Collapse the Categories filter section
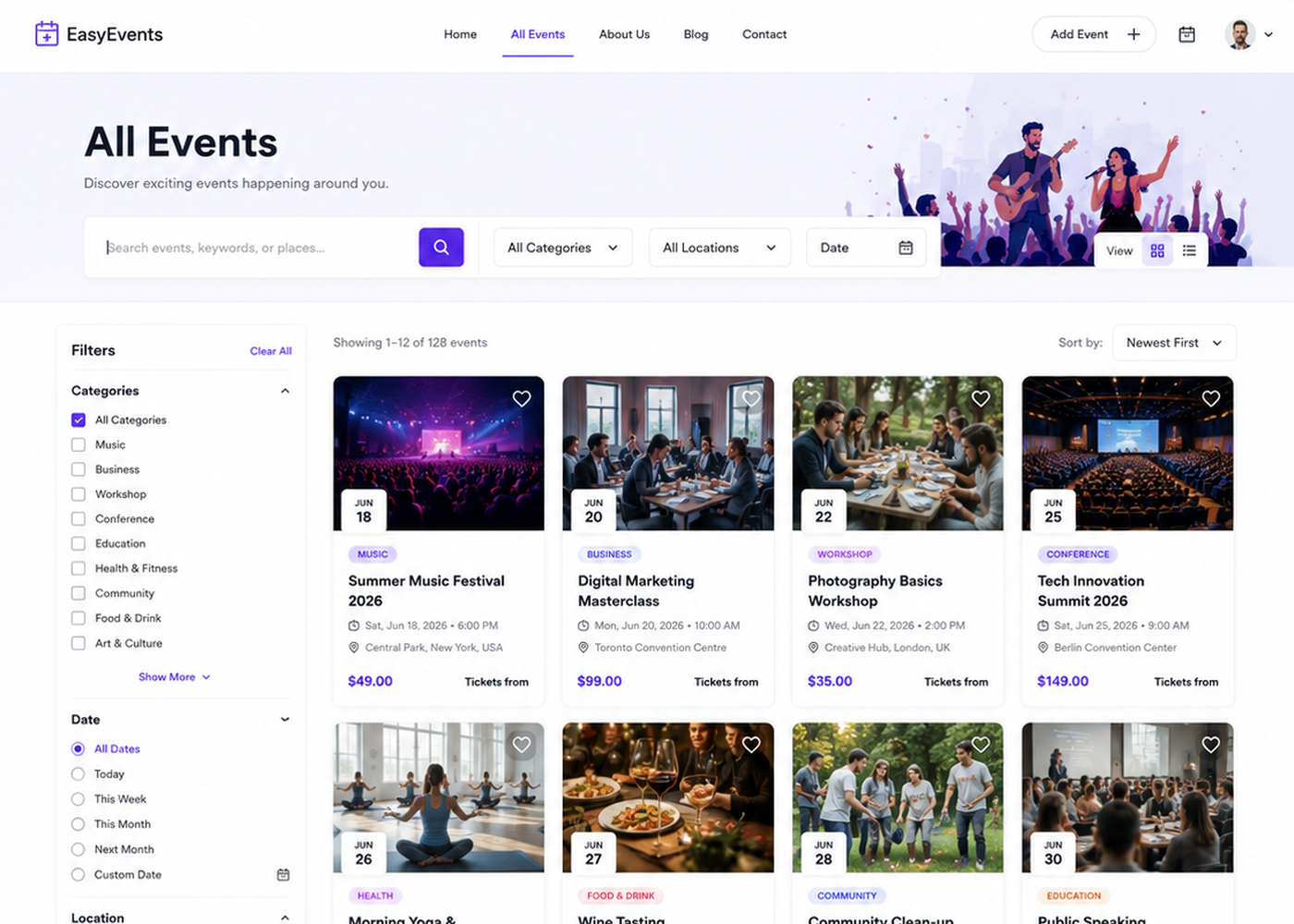Image resolution: width=1294 pixels, height=924 pixels. pos(285,391)
